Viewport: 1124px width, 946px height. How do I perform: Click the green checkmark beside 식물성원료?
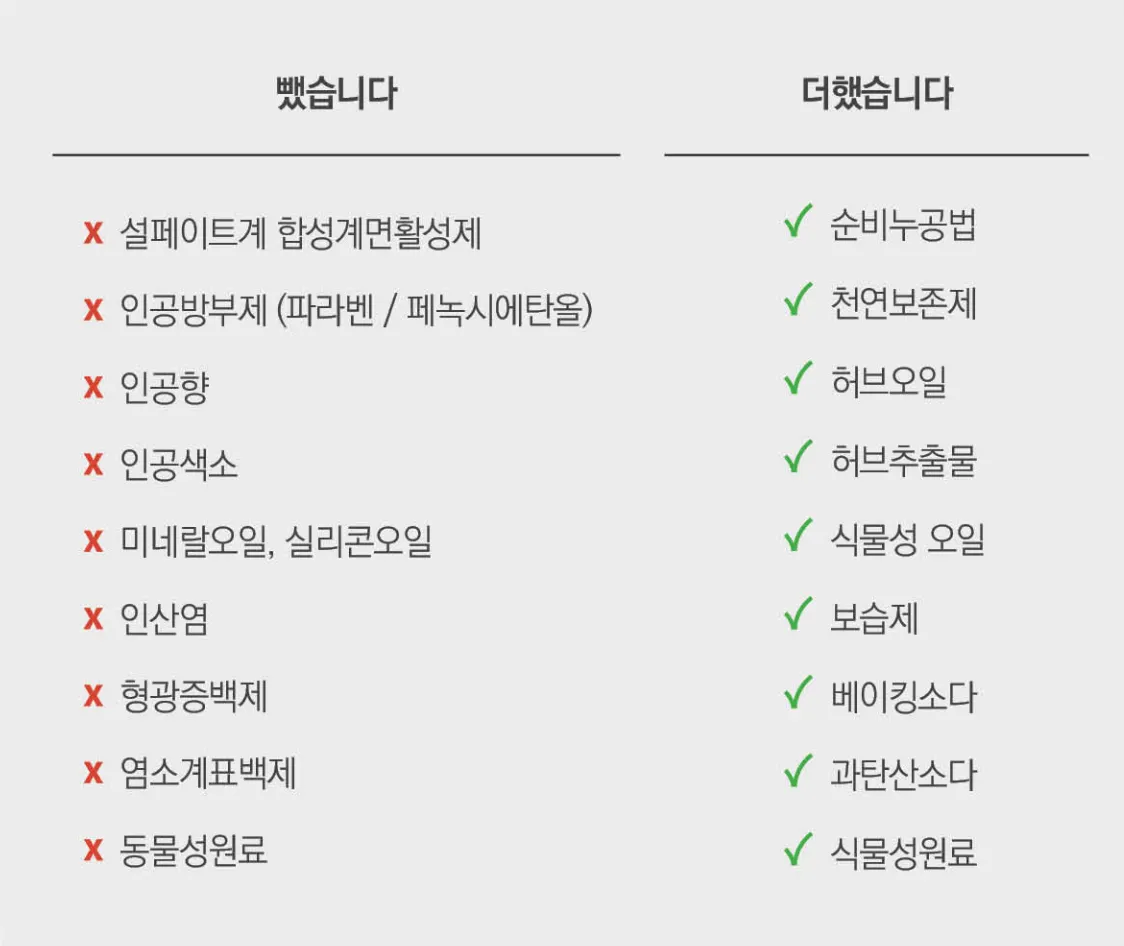coord(798,849)
